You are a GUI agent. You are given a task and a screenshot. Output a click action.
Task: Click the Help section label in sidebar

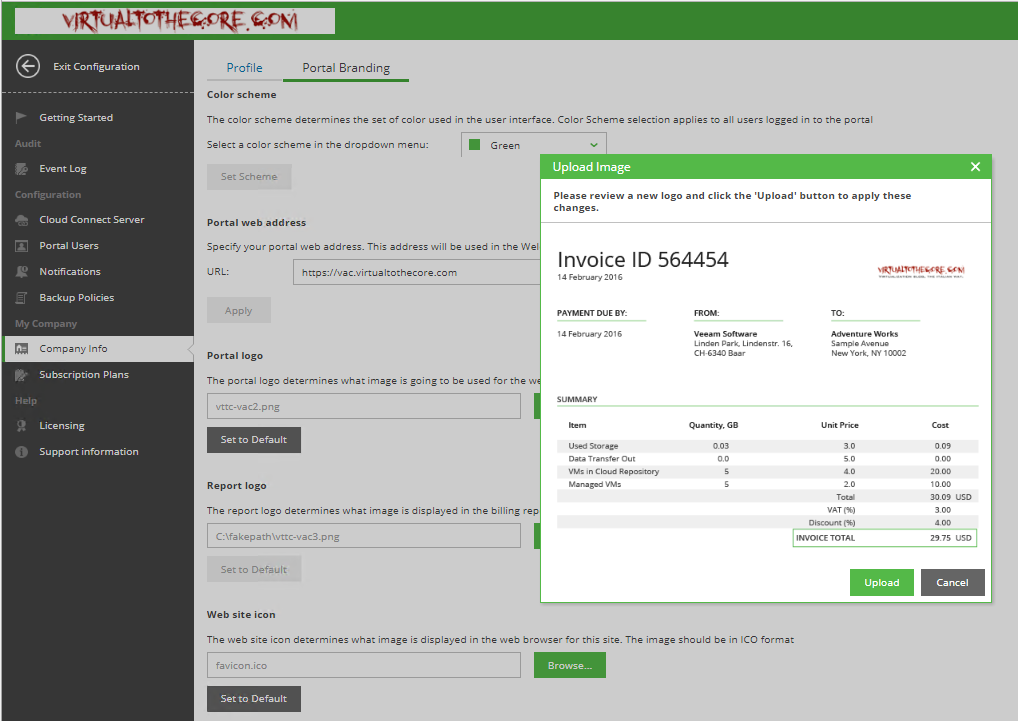pos(26,401)
